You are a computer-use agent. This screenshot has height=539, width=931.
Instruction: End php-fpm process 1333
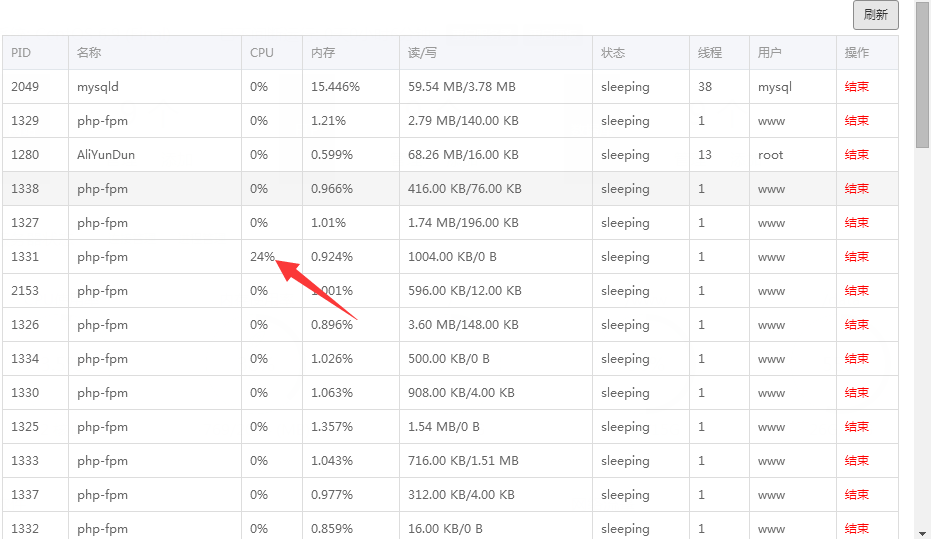[x=856, y=461]
